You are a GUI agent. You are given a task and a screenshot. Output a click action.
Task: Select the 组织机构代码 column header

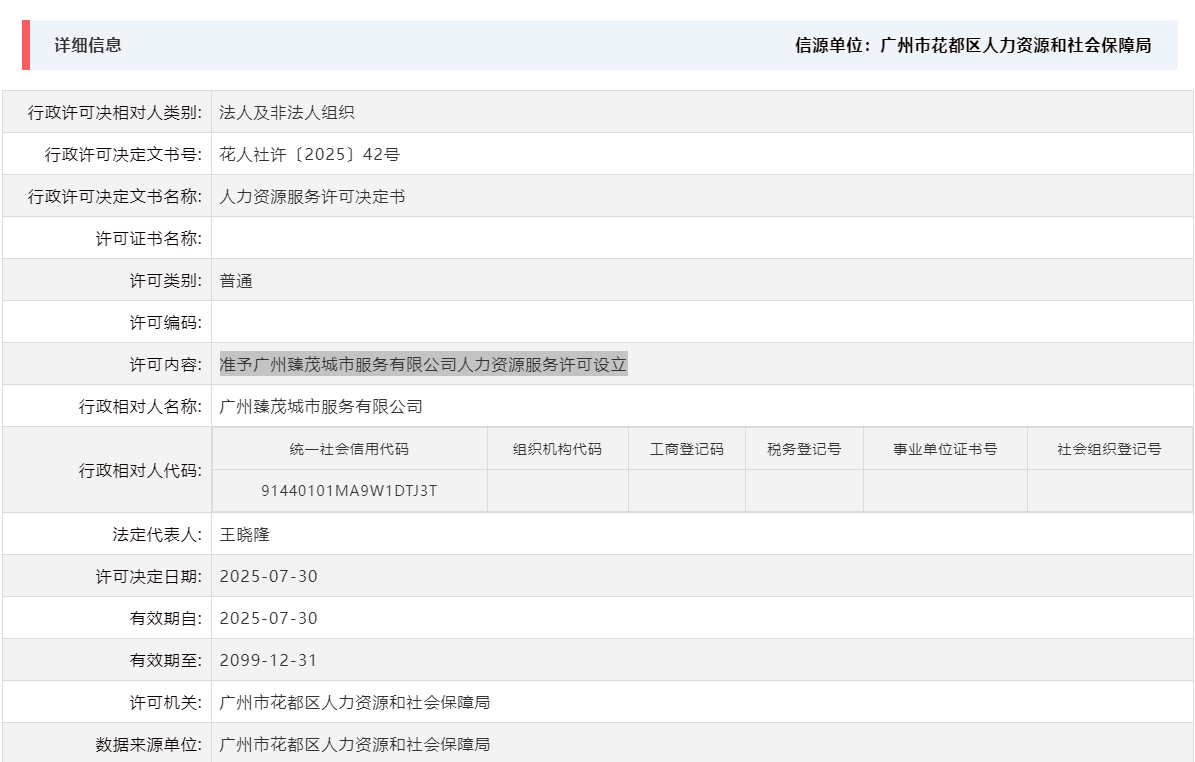(x=555, y=449)
